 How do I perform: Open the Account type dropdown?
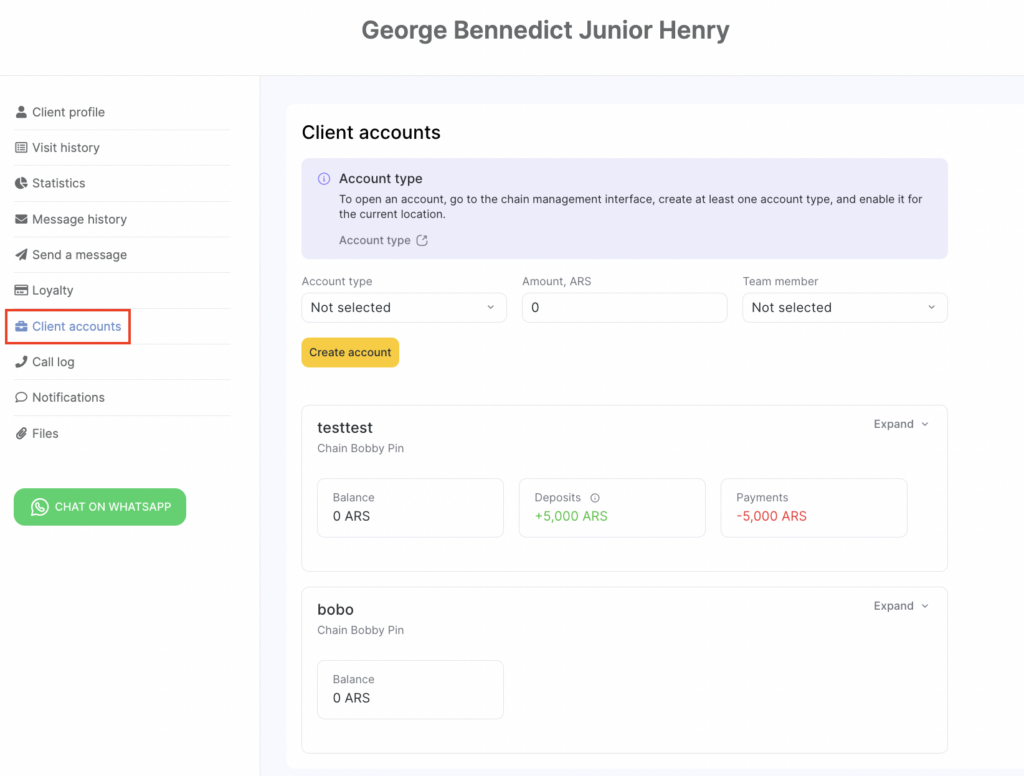[x=403, y=308]
